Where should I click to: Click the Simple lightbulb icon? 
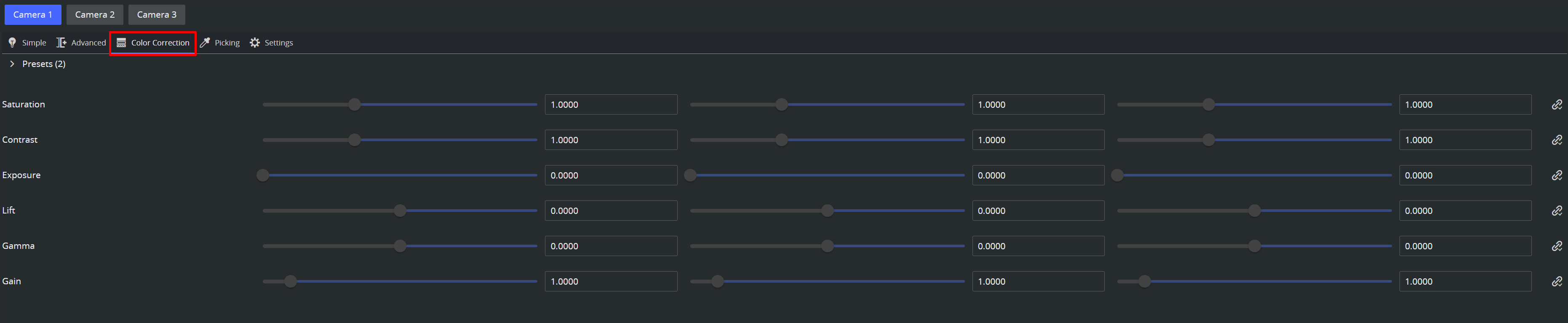(12, 43)
